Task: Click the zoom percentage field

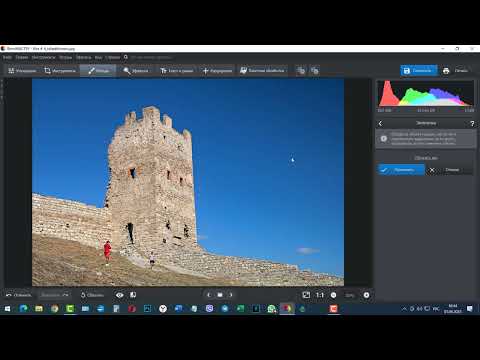Action: click(x=349, y=295)
